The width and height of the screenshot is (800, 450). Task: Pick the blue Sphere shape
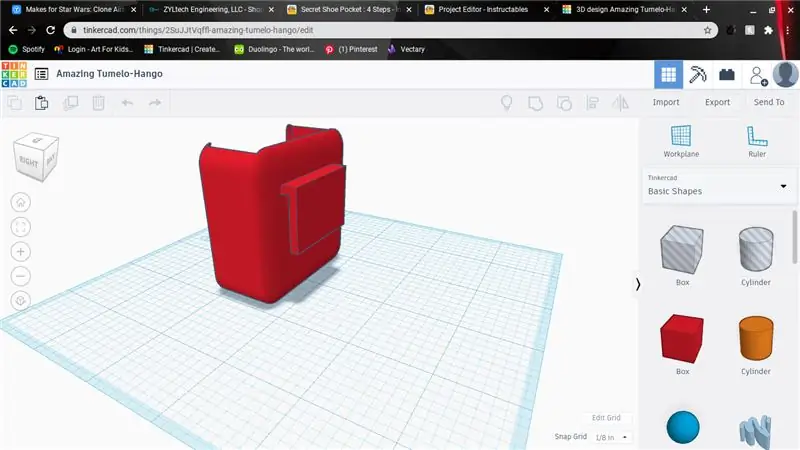683,427
